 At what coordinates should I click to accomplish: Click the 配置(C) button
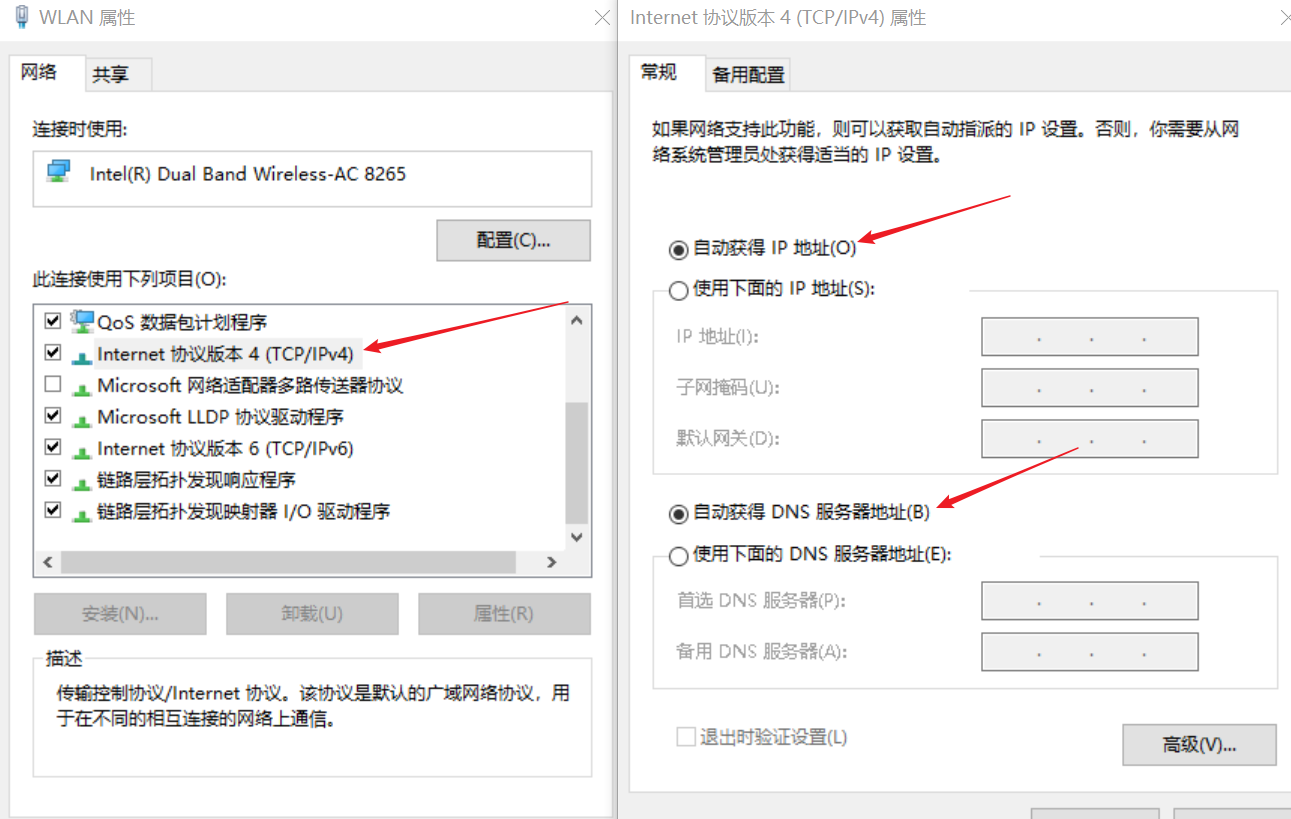pyautogui.click(x=512, y=240)
